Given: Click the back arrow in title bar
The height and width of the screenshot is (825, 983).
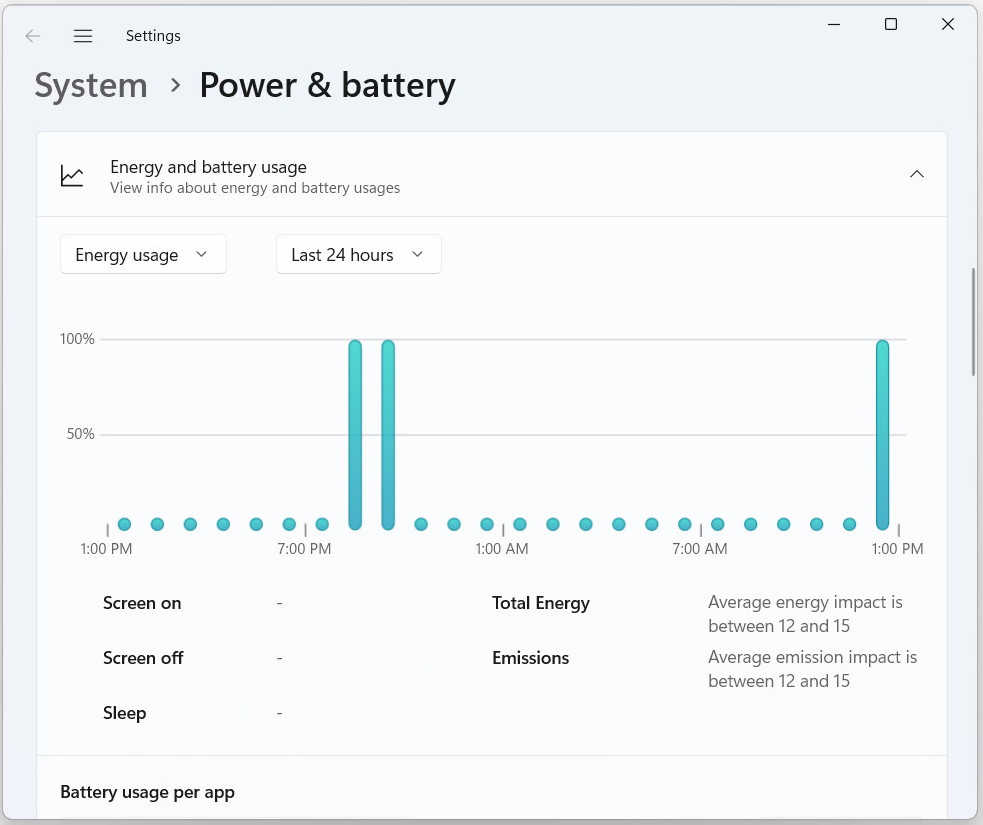Looking at the screenshot, I should 33,36.
